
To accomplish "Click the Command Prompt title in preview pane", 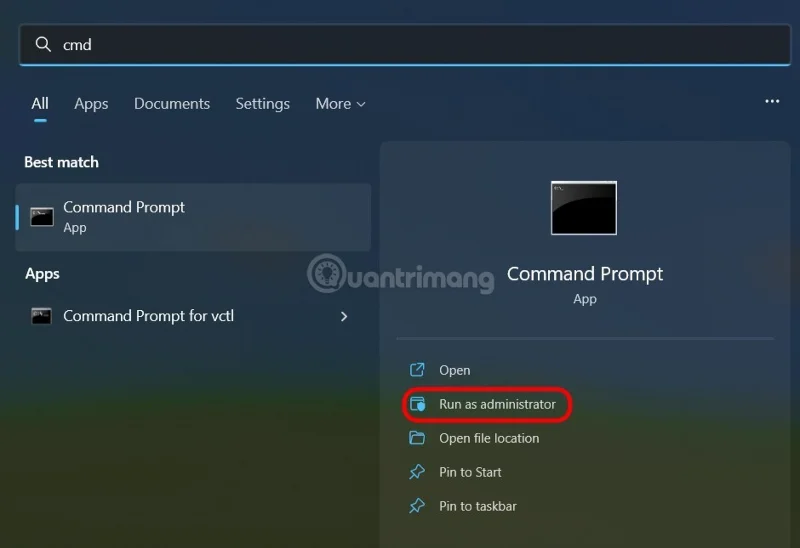I will click(585, 274).
